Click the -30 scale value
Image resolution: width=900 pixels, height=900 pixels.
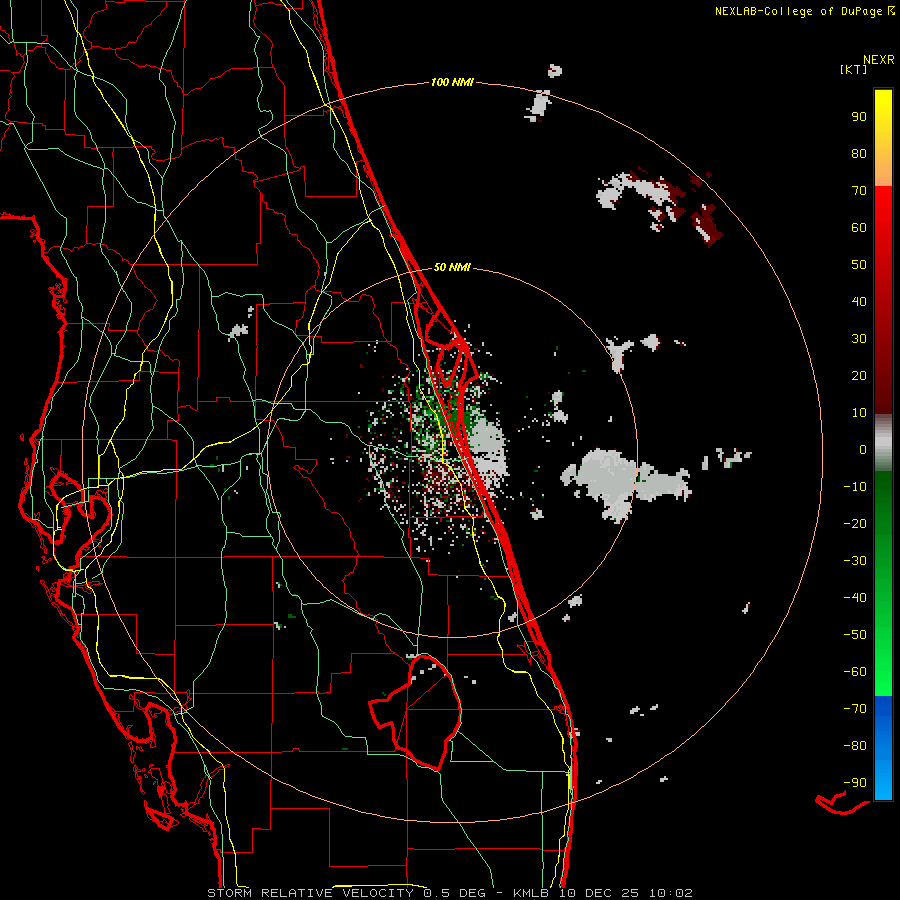pyautogui.click(x=855, y=561)
